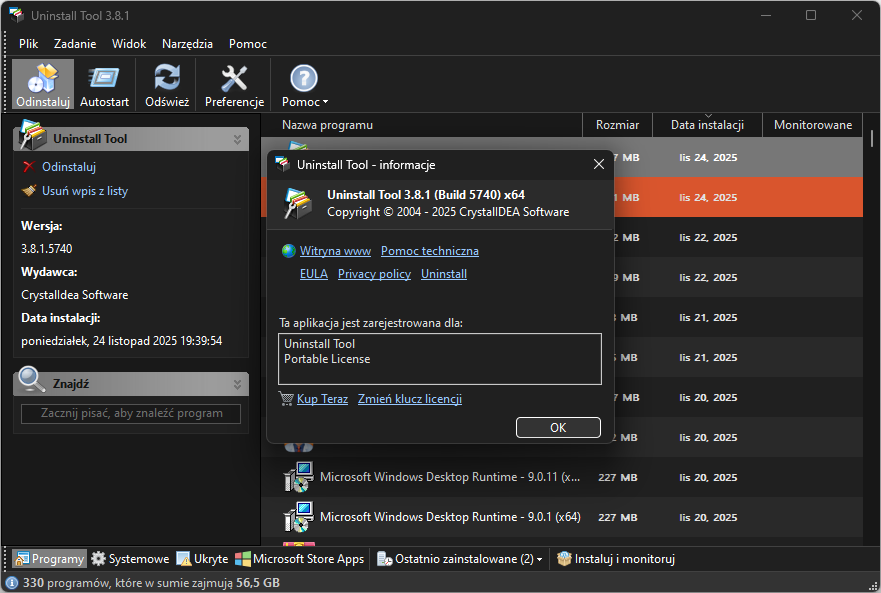Open the Widok menu

(129, 44)
